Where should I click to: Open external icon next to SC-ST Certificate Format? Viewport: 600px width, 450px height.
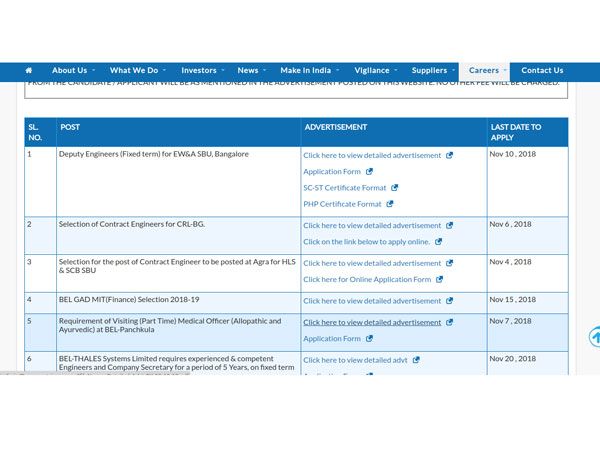click(x=395, y=188)
